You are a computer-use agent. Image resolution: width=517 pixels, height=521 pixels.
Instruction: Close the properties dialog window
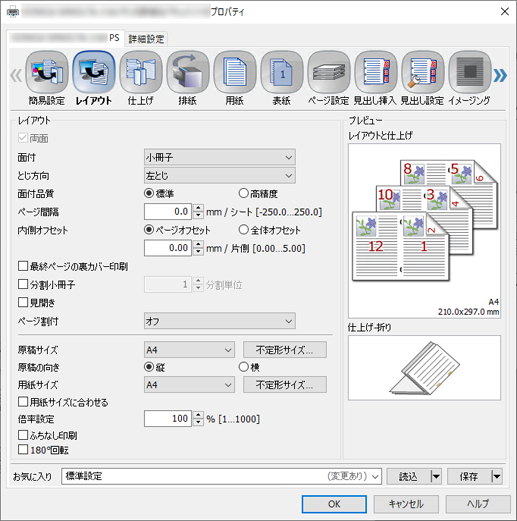pos(505,12)
